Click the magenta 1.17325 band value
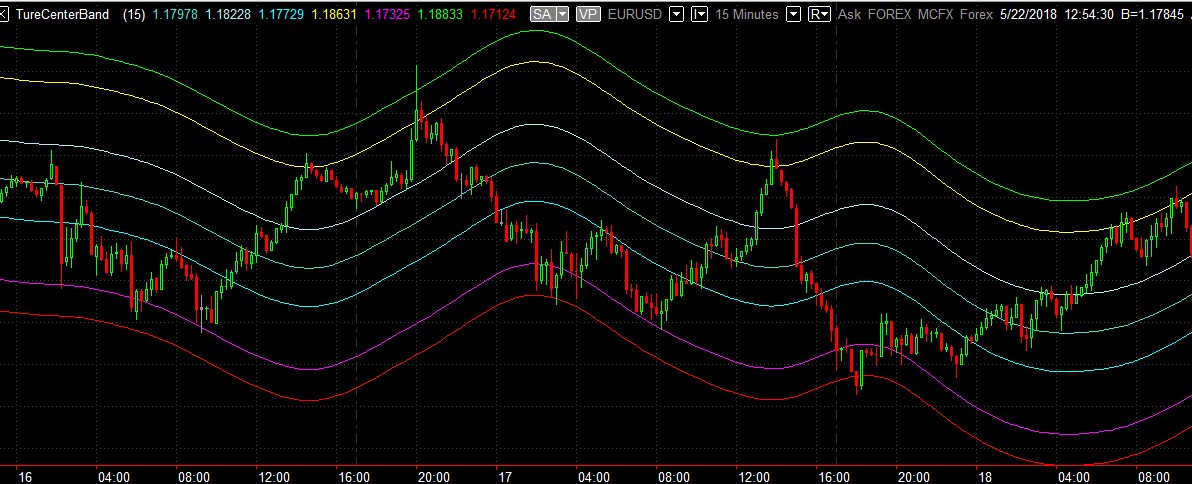This screenshot has width=1192, height=484. [x=387, y=14]
